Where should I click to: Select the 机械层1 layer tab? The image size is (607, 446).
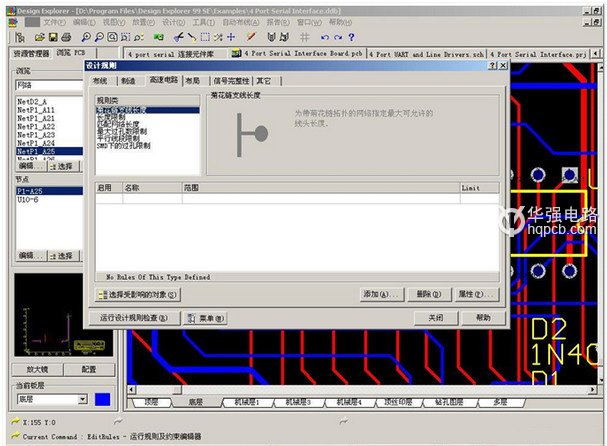pyautogui.click(x=246, y=402)
